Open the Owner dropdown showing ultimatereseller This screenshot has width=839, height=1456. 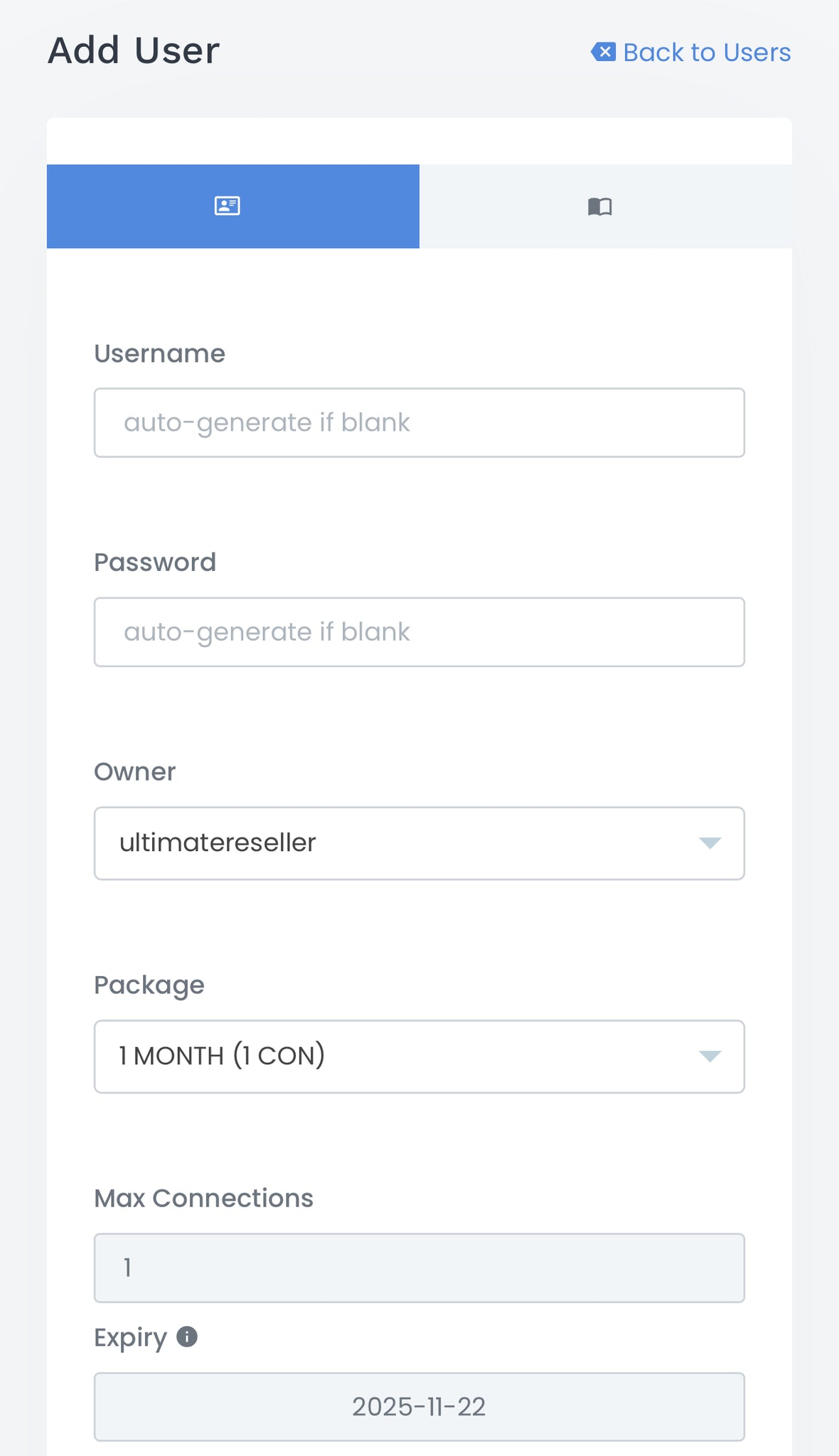click(398, 843)
